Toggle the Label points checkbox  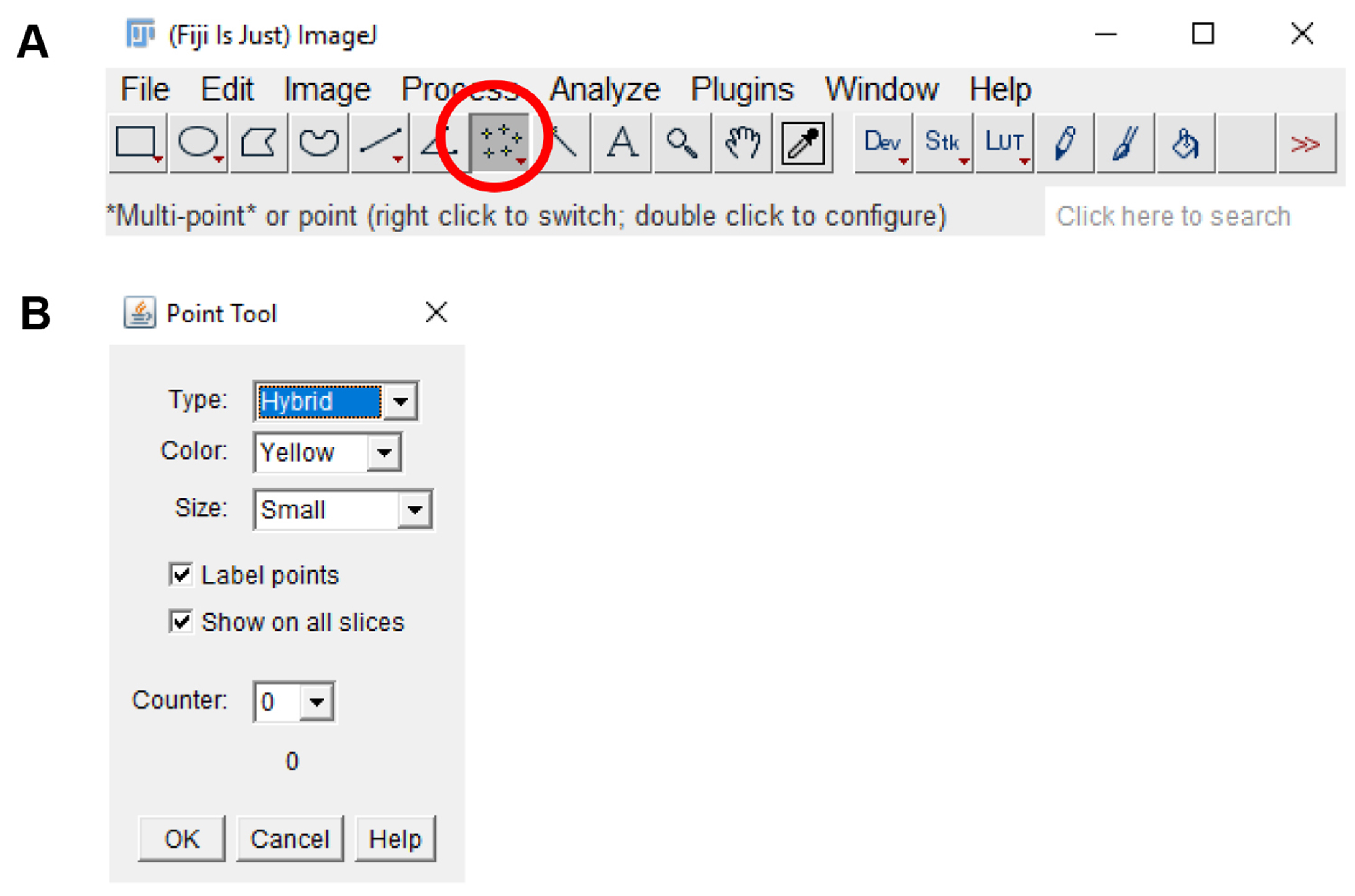coord(181,574)
